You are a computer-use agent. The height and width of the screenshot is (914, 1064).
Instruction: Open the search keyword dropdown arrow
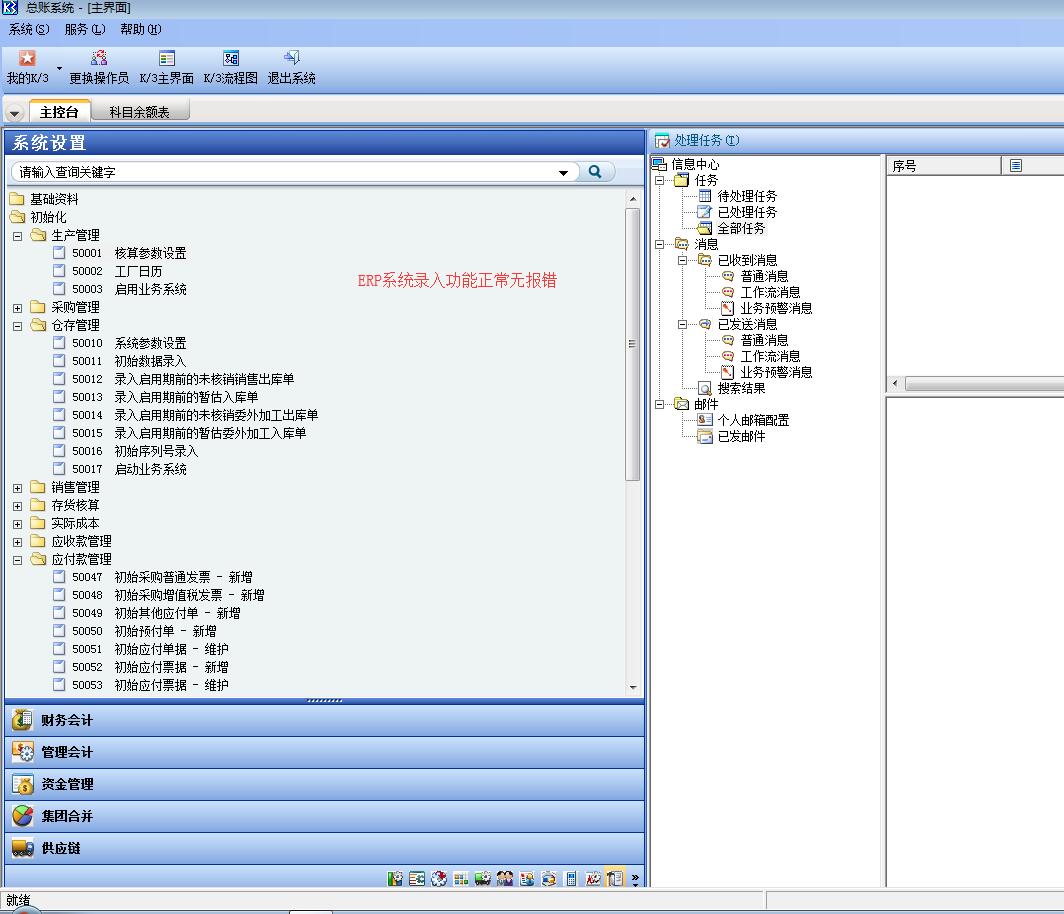pos(563,172)
